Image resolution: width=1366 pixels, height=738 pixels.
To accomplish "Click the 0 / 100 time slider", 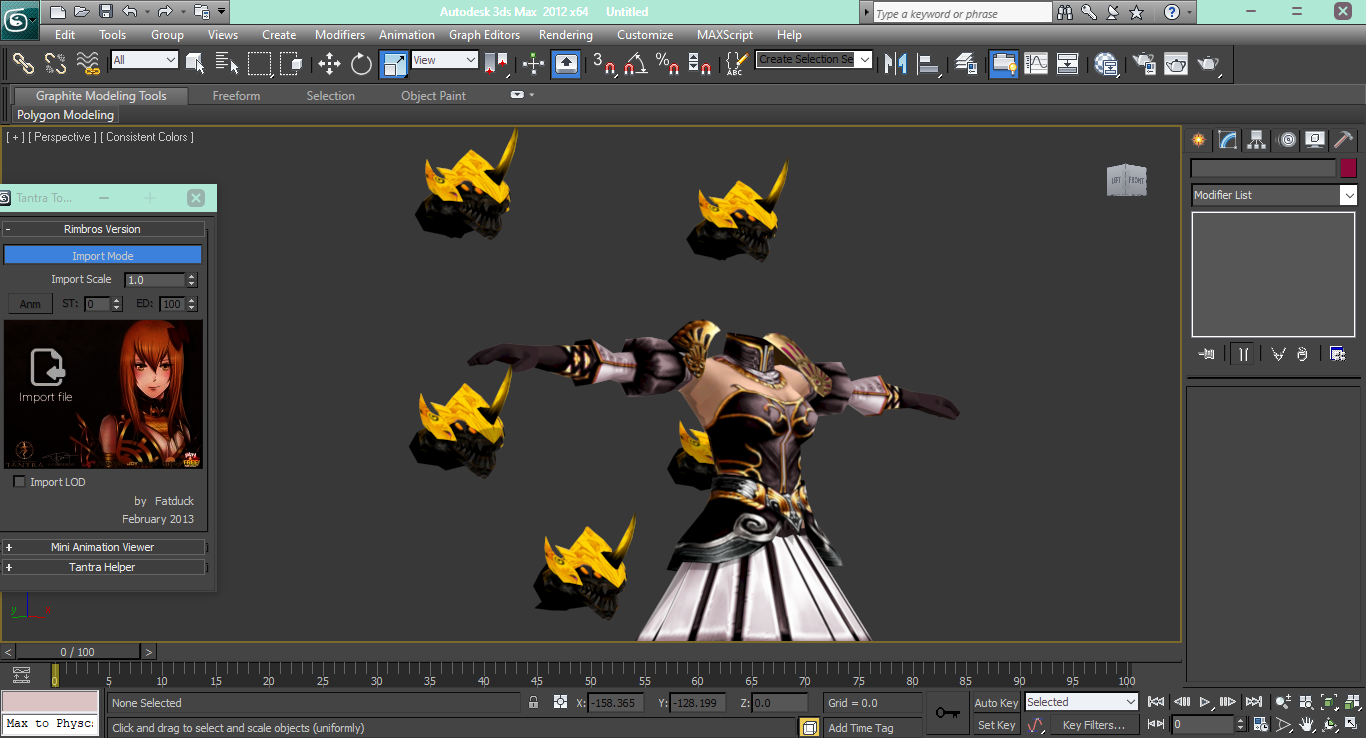I will click(78, 652).
